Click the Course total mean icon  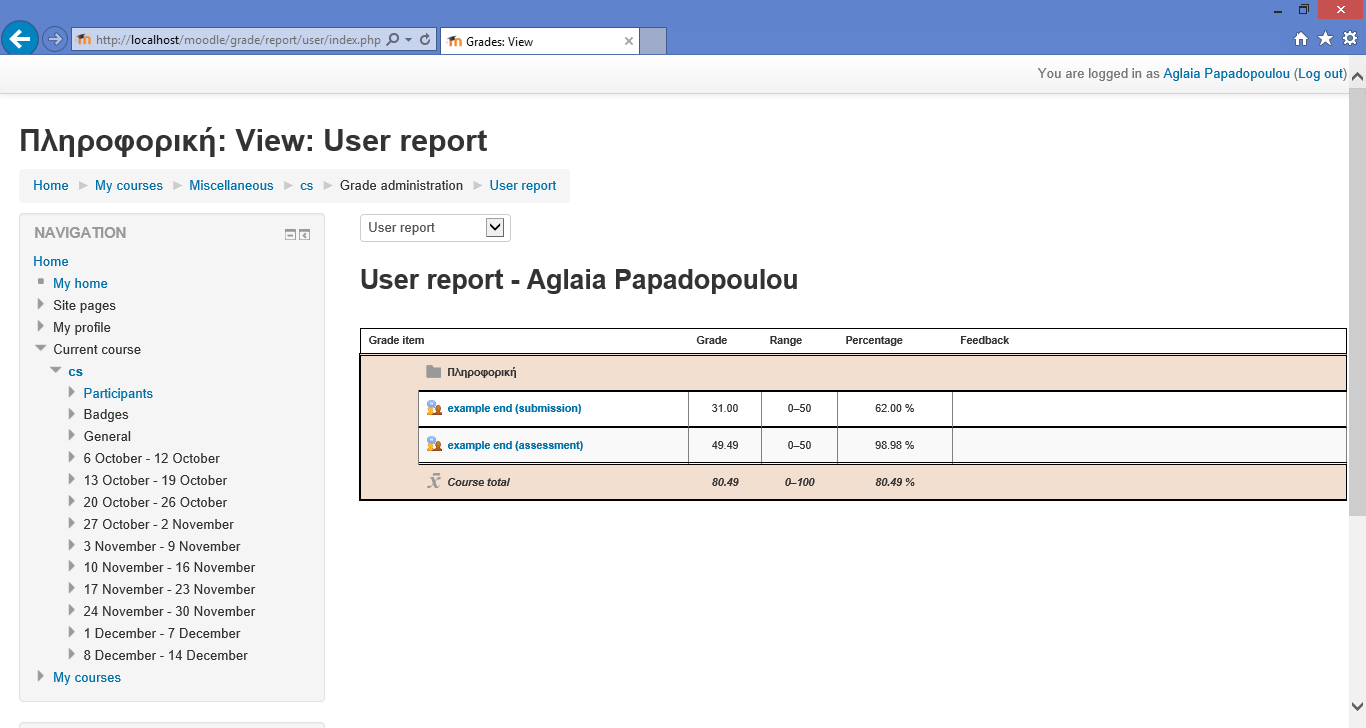pos(434,481)
